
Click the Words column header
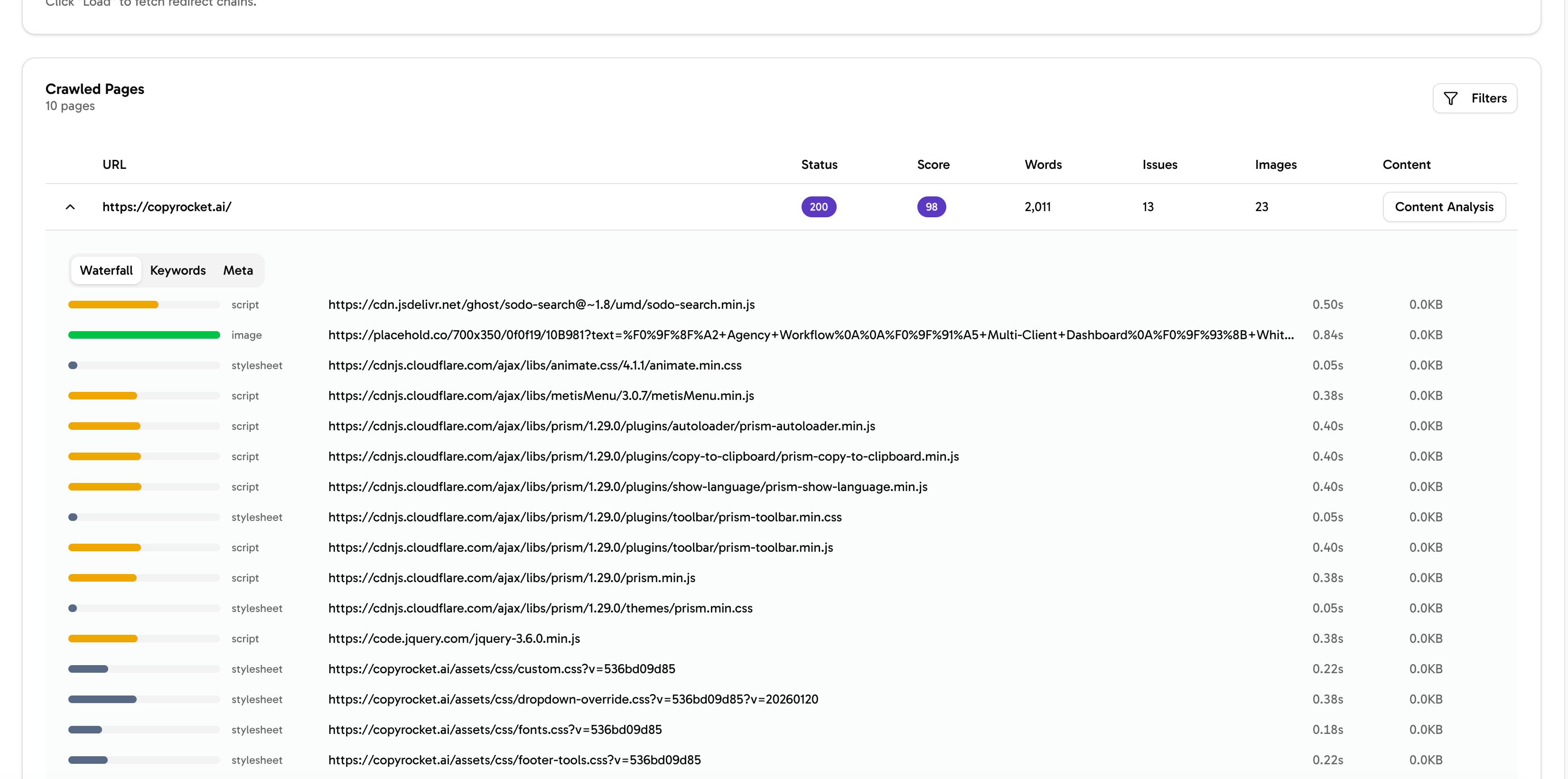pyautogui.click(x=1042, y=164)
